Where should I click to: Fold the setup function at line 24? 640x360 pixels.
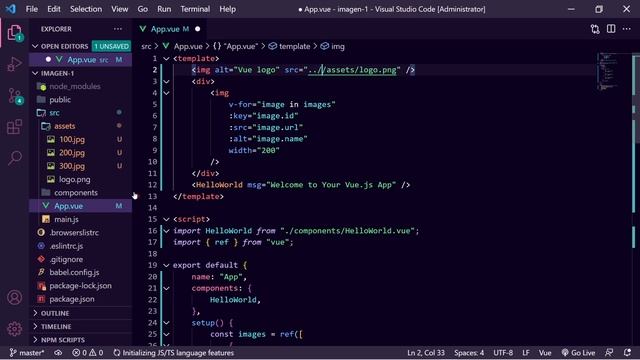click(x=167, y=323)
